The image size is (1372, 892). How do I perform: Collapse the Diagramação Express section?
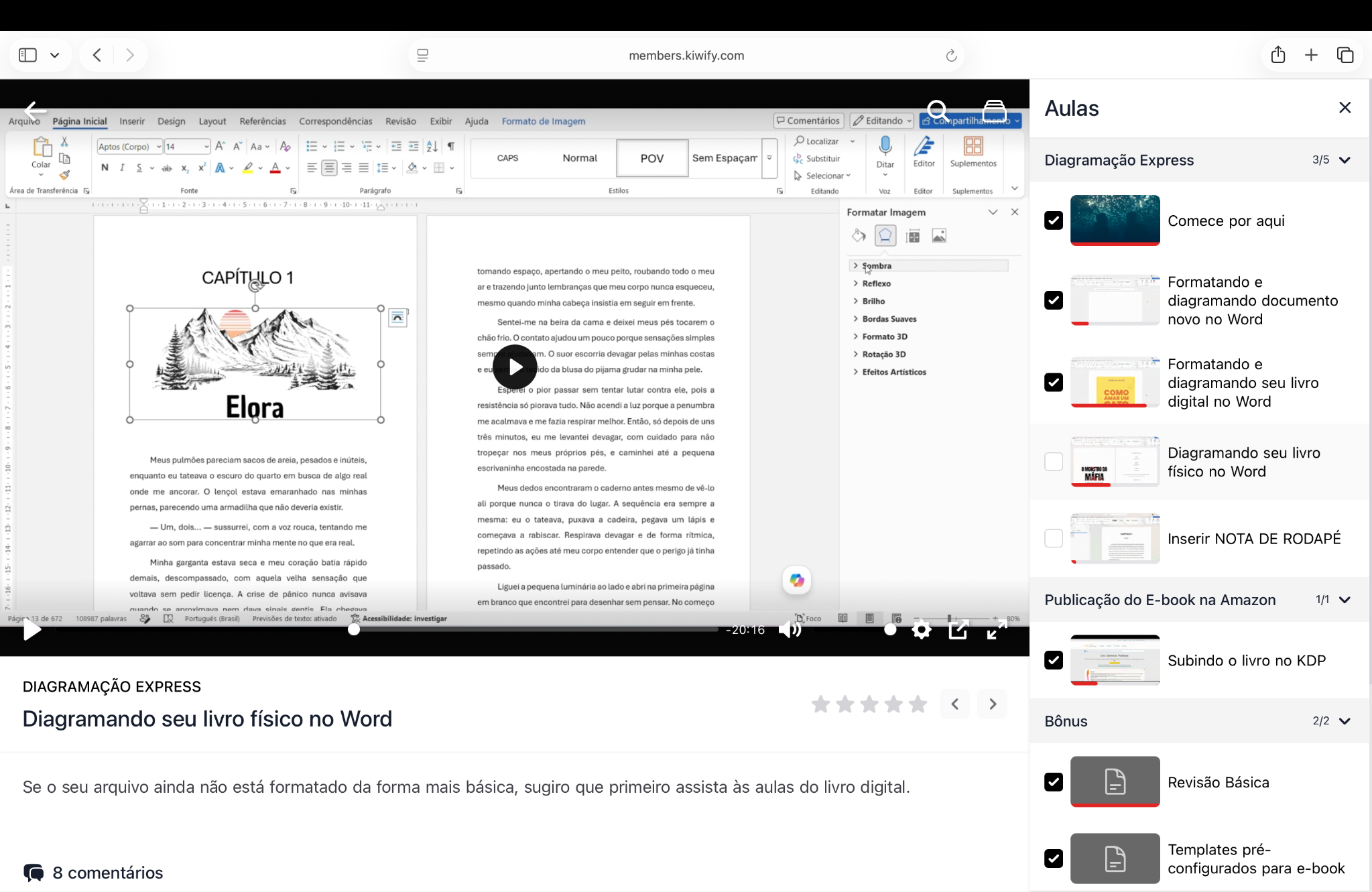1345,160
